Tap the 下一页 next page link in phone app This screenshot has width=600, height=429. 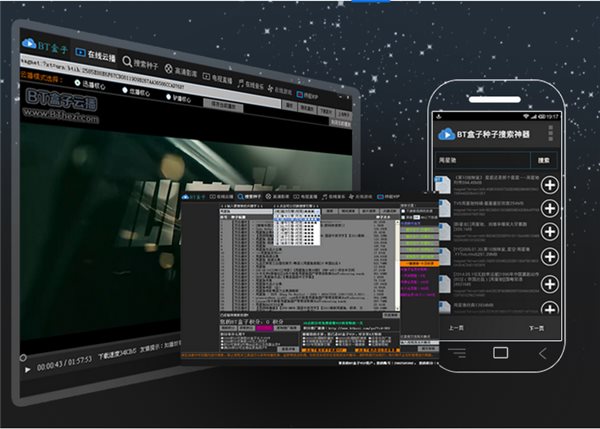(536, 328)
